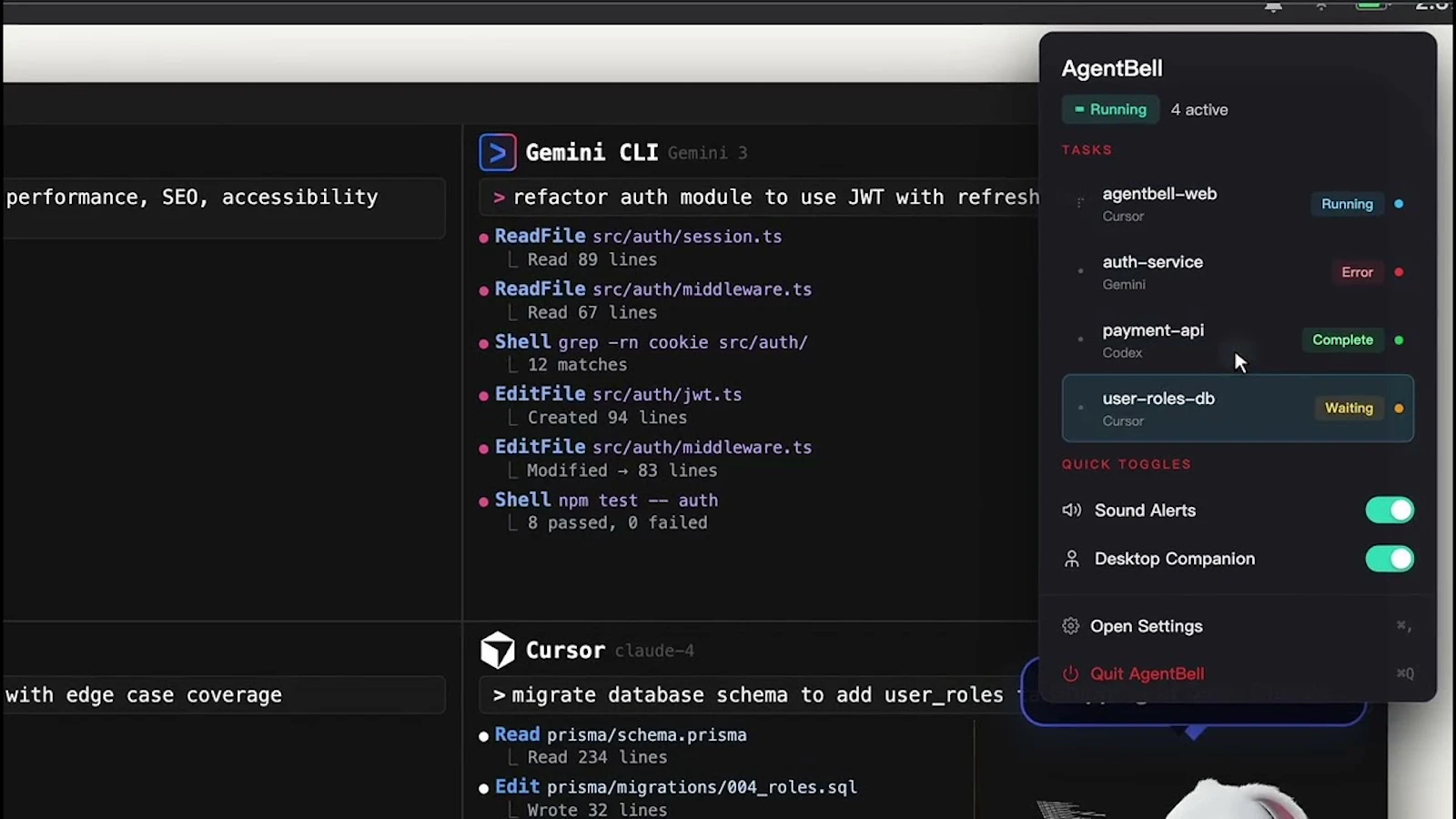Click the Complete badge on payment-api

[1342, 339]
